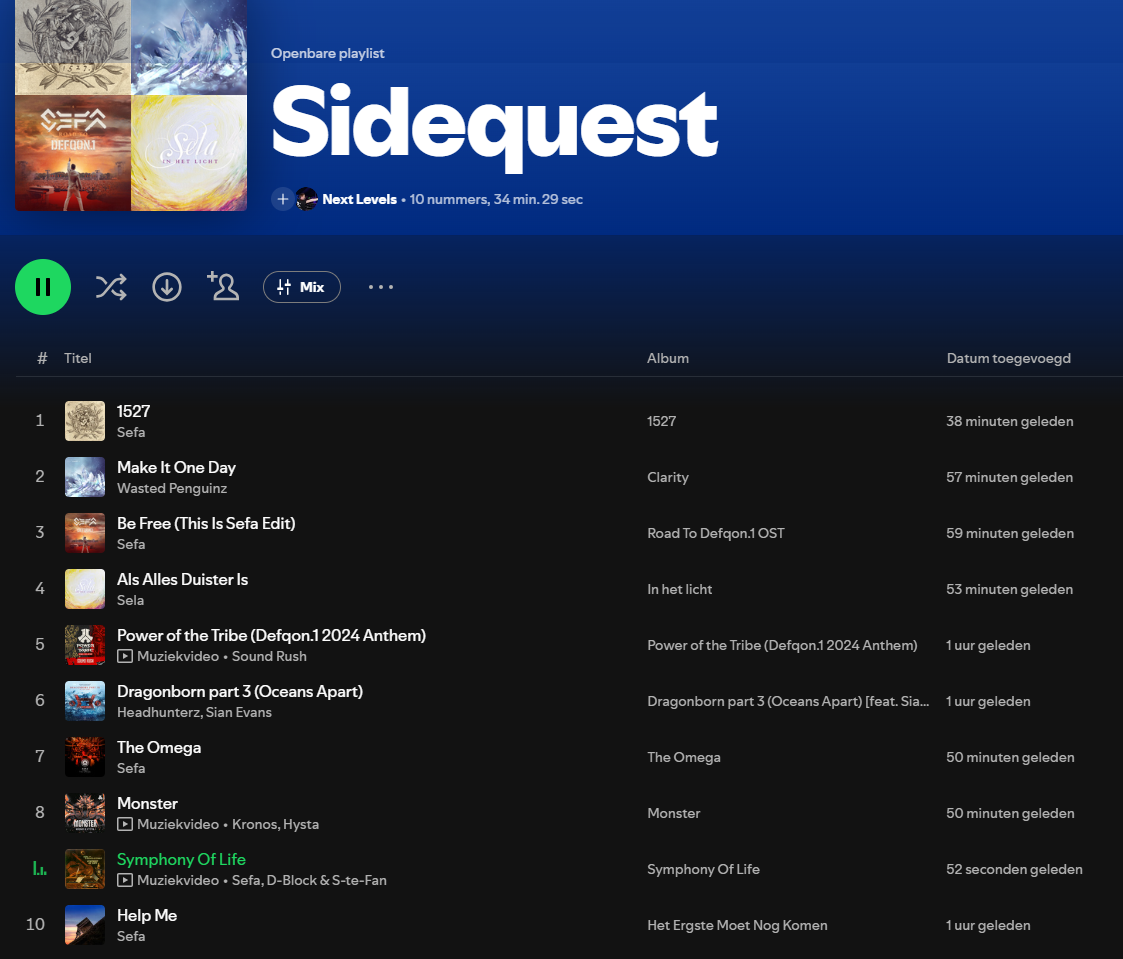Image resolution: width=1123 pixels, height=959 pixels.
Task: Sort by the Album column header
Action: pos(667,358)
